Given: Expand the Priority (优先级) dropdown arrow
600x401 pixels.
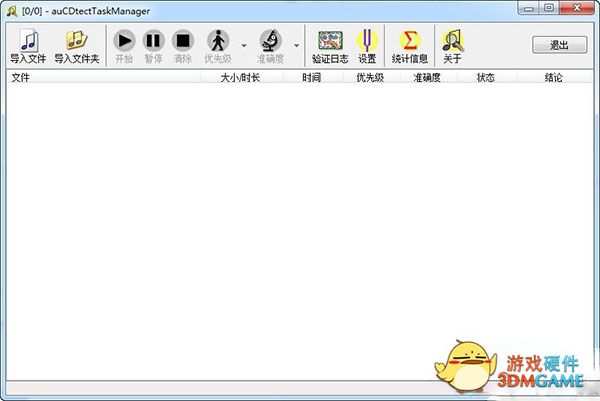Looking at the screenshot, I should click(244, 46).
